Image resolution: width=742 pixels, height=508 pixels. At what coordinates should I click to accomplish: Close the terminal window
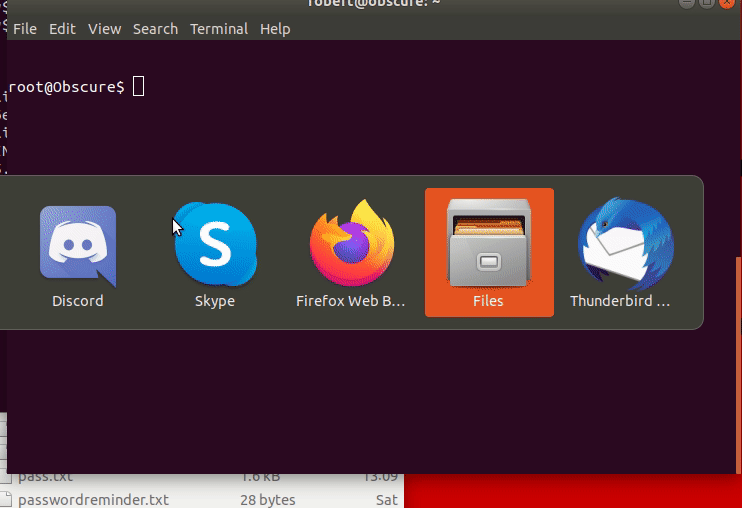tap(726, 3)
